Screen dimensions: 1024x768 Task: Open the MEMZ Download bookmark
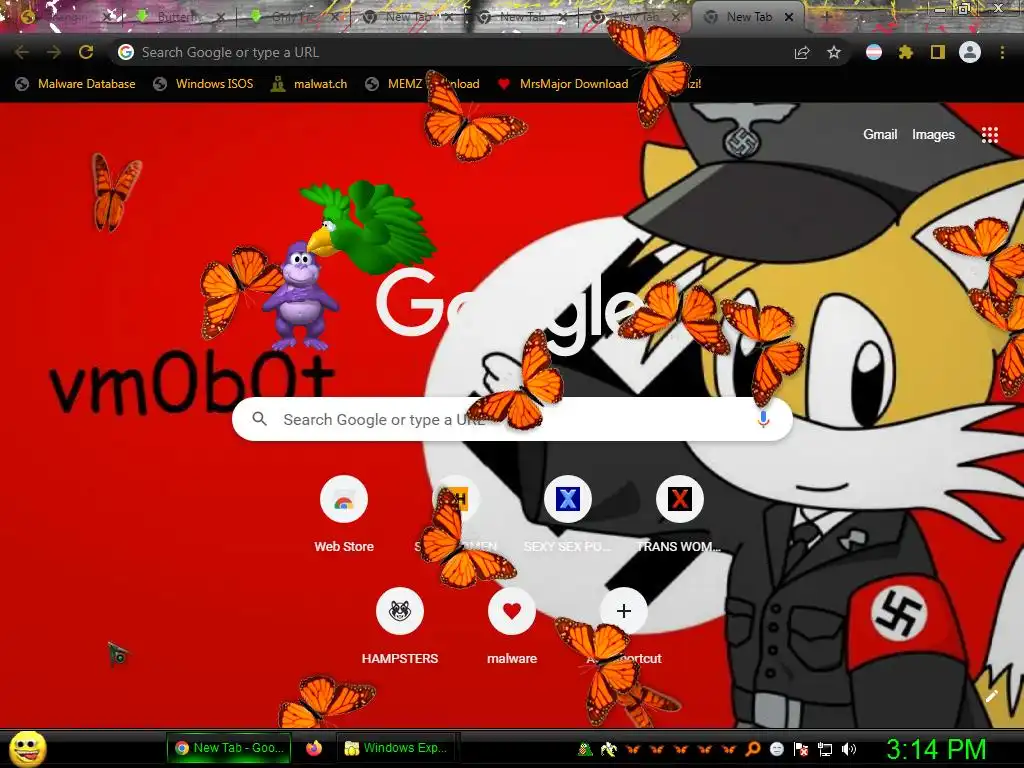[423, 84]
